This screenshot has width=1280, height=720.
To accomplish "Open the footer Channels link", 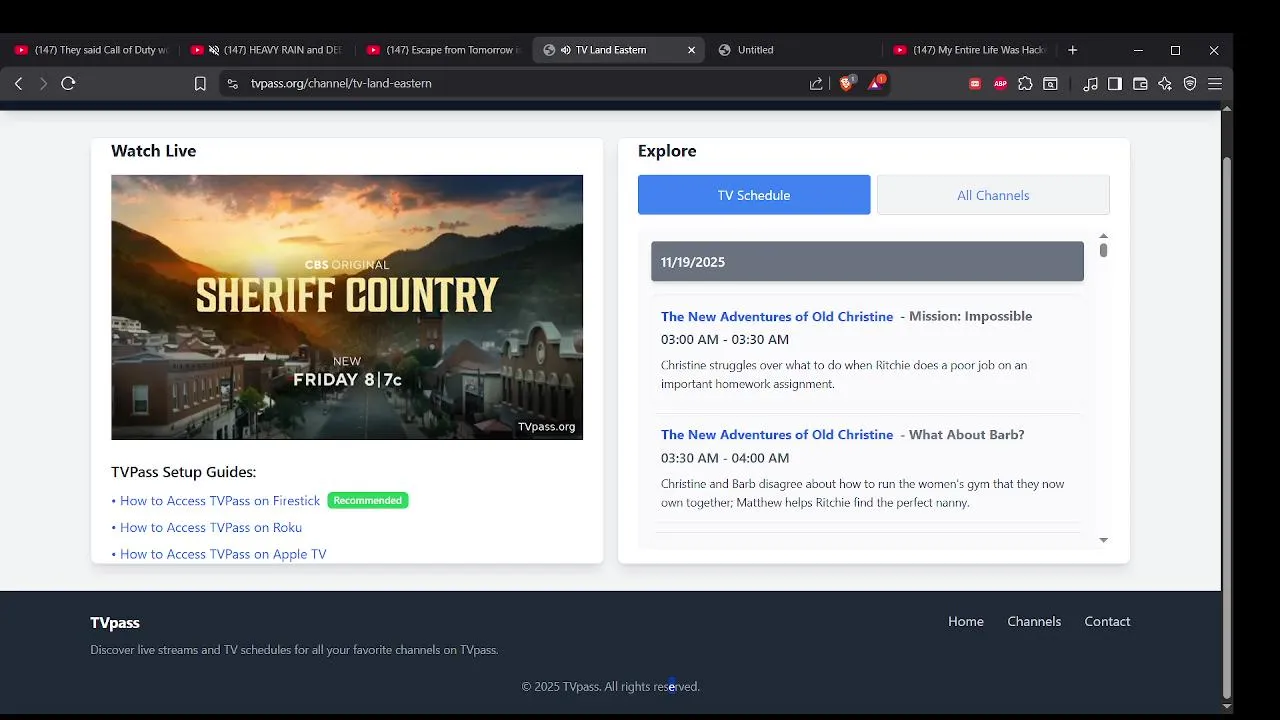I will click(x=1034, y=622).
